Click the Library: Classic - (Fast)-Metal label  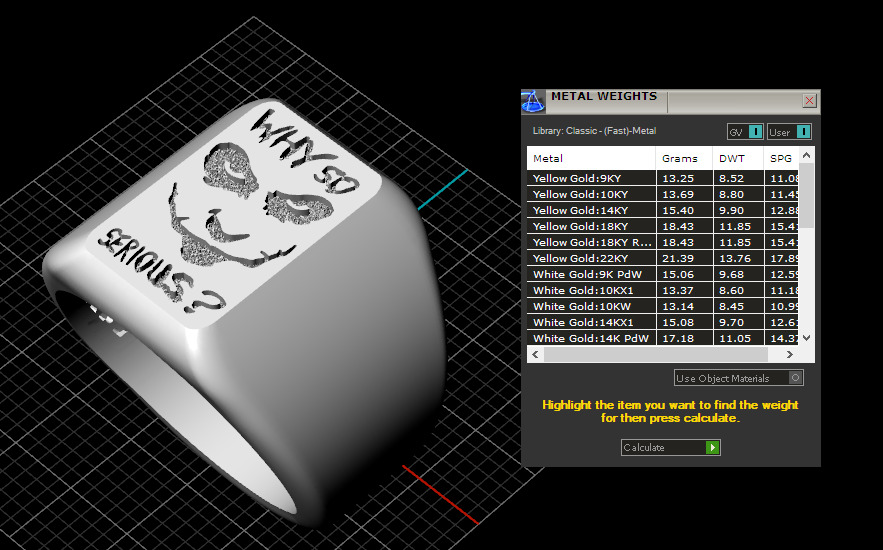594,131
